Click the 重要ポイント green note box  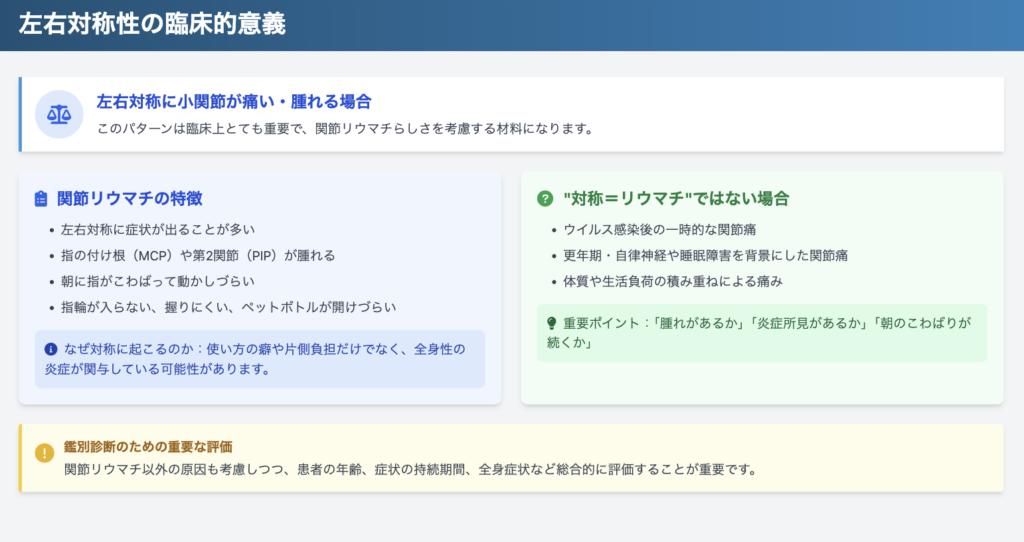(x=762, y=333)
